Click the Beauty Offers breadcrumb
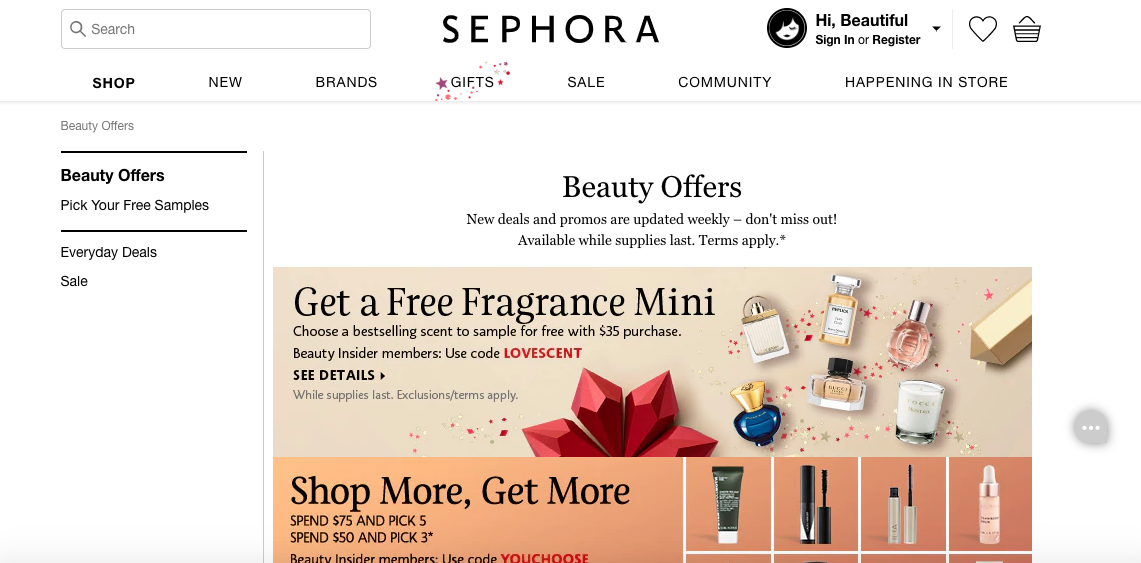Screen dimensions: 1141x563 (x=97, y=126)
